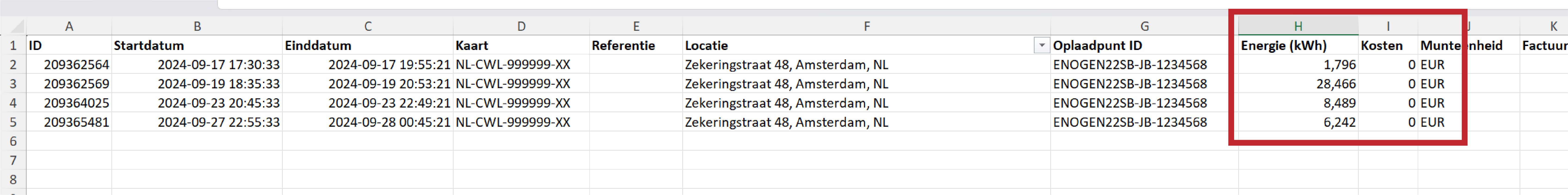Select the Energie (kWh) header cell
The width and height of the screenshot is (1568, 195).
tap(1298, 46)
